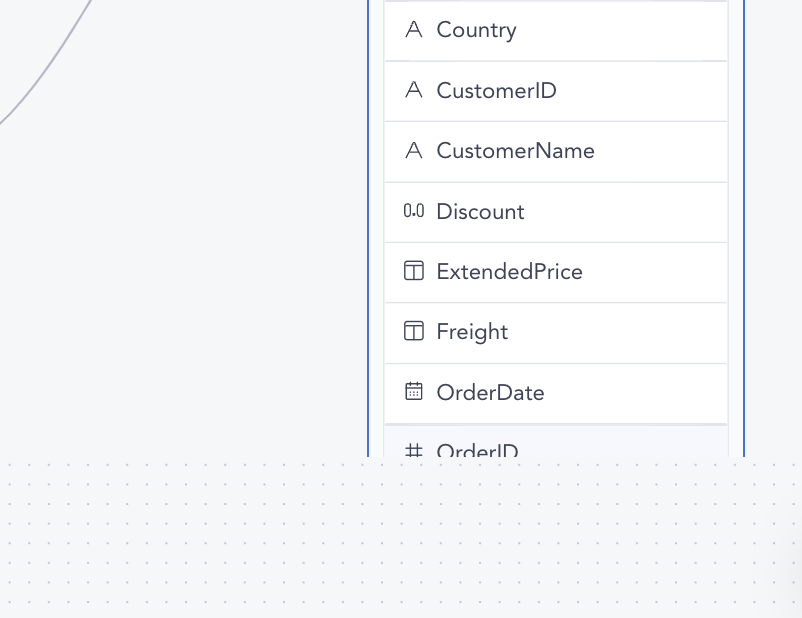
Task: Click the text type icon beside Country
Action: (x=413, y=30)
